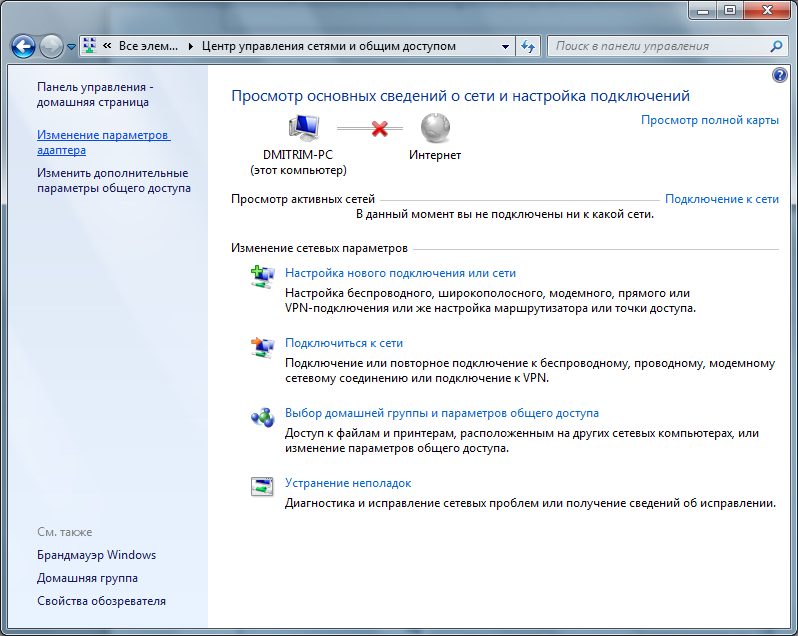Click the magnifier search icon
The width and height of the screenshot is (798, 636).
tap(776, 46)
